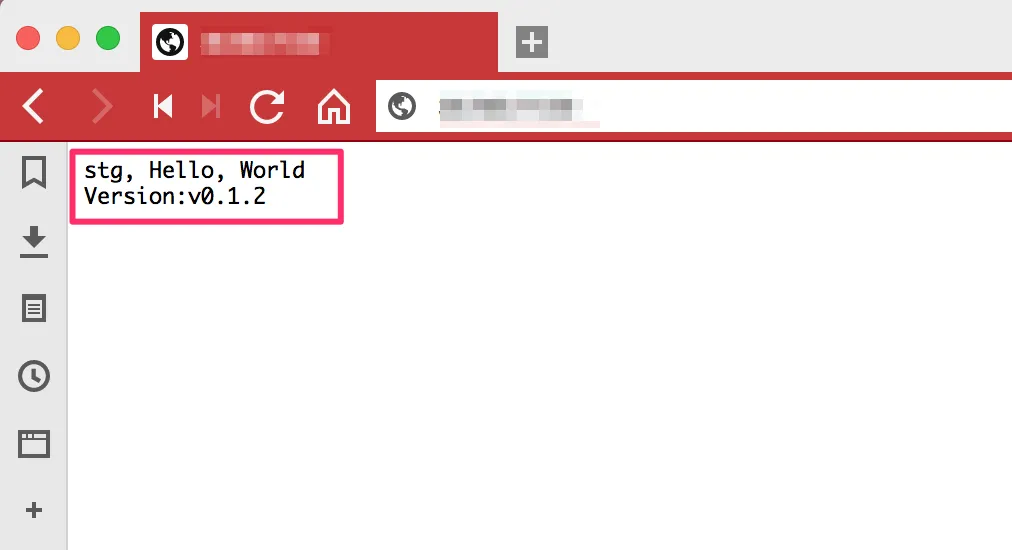Click the Version:v0.1.2 text line
The height and width of the screenshot is (550, 1012).
[174, 196]
